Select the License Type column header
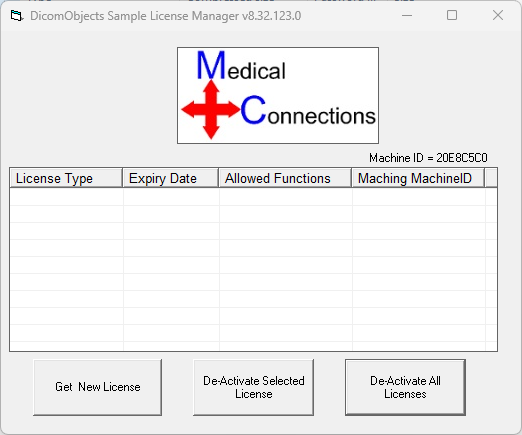Viewport: 522px width, 435px height. click(66, 178)
